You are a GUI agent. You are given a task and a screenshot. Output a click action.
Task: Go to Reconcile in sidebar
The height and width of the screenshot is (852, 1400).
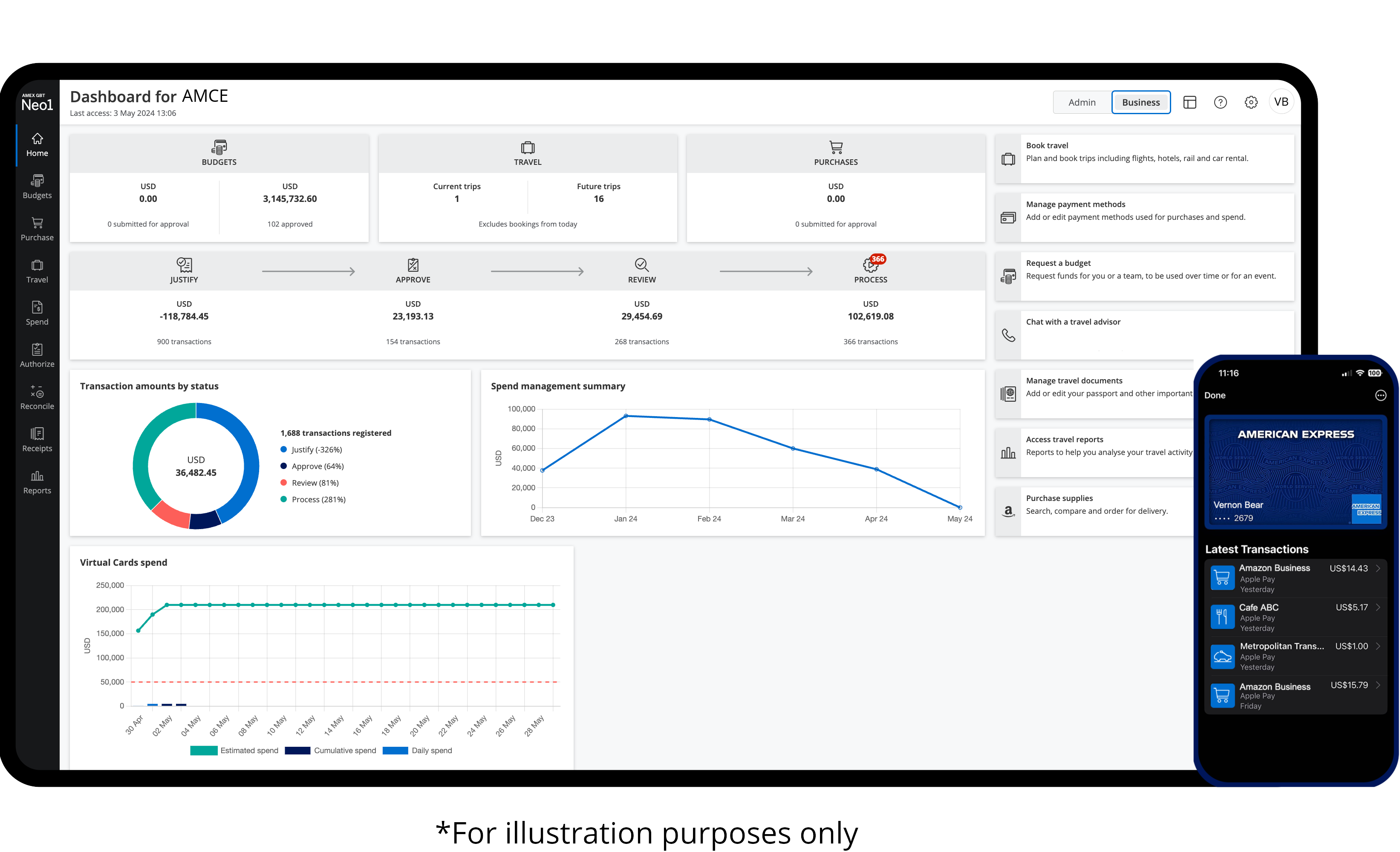point(37,397)
